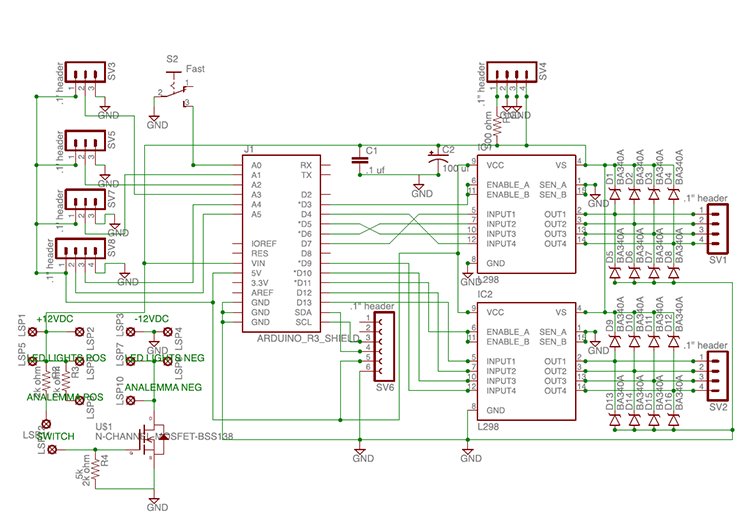Click diode D8 symbol

[673, 273]
